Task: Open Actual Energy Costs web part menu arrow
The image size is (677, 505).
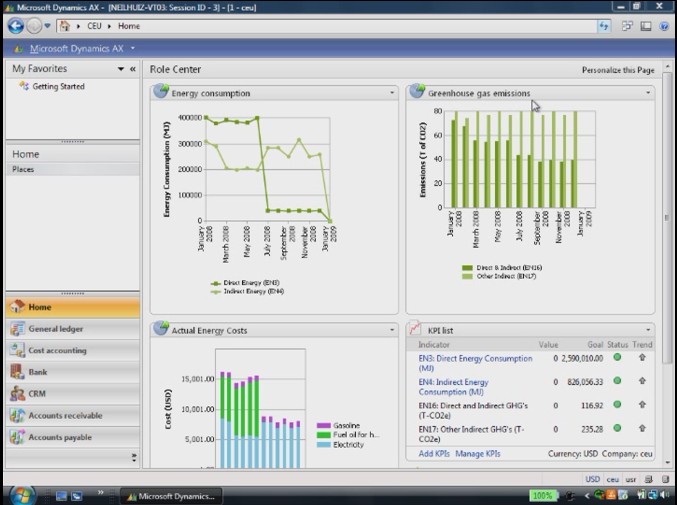Action: 392,330
